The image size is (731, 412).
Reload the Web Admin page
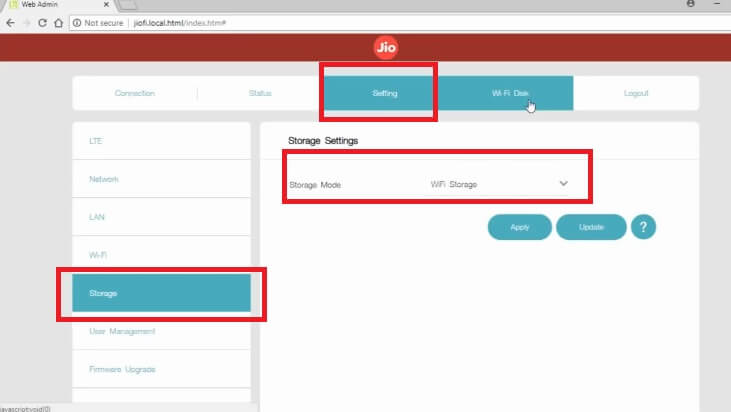click(43, 22)
